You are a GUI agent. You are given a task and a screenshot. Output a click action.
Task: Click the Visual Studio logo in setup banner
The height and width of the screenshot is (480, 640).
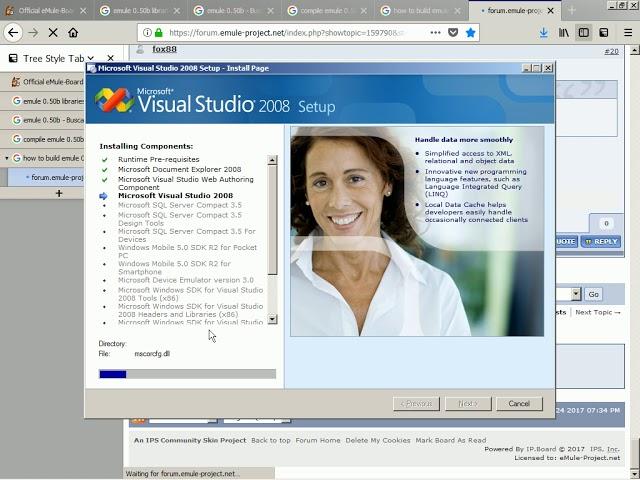click(x=114, y=100)
